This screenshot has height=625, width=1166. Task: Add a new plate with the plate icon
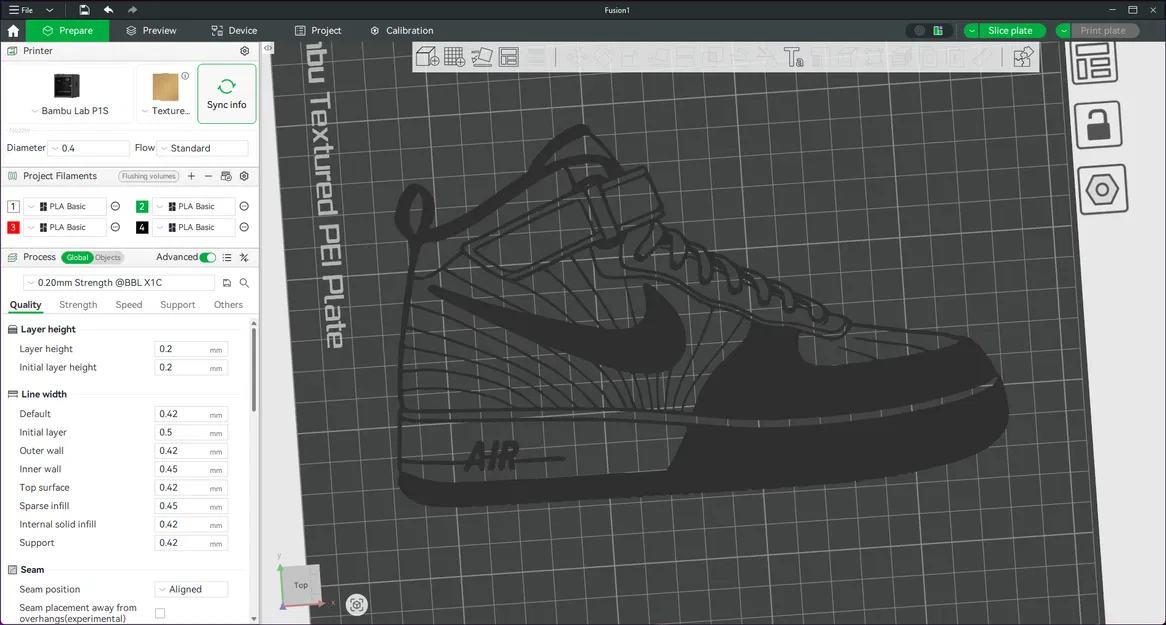point(454,57)
